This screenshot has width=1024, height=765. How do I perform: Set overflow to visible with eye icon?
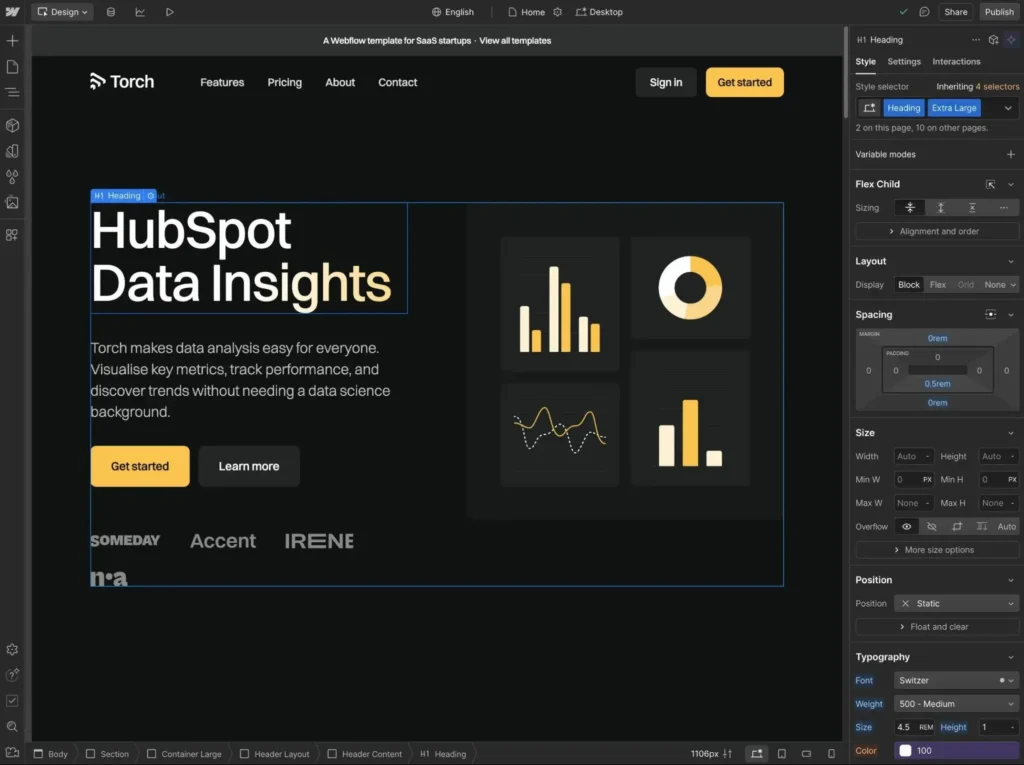pyautogui.click(x=907, y=526)
